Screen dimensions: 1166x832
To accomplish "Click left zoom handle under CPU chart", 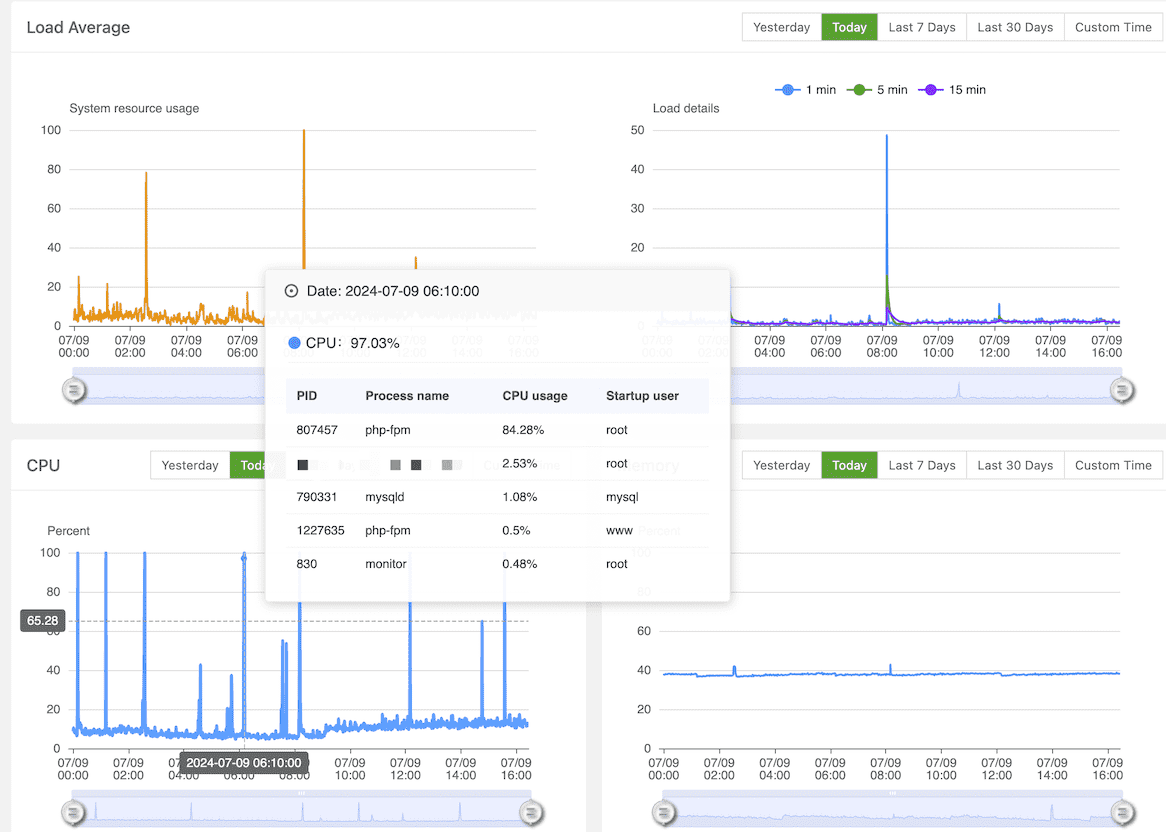I will coord(74,812).
